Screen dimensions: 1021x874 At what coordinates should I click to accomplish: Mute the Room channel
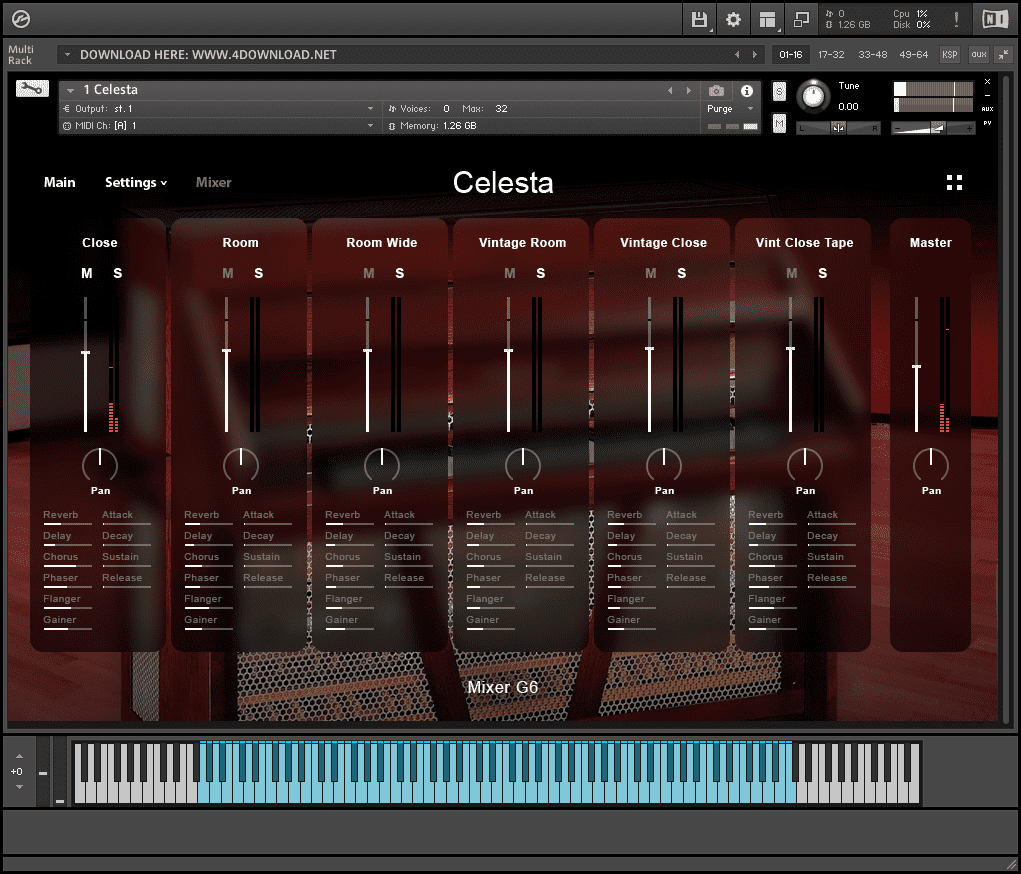pos(227,274)
